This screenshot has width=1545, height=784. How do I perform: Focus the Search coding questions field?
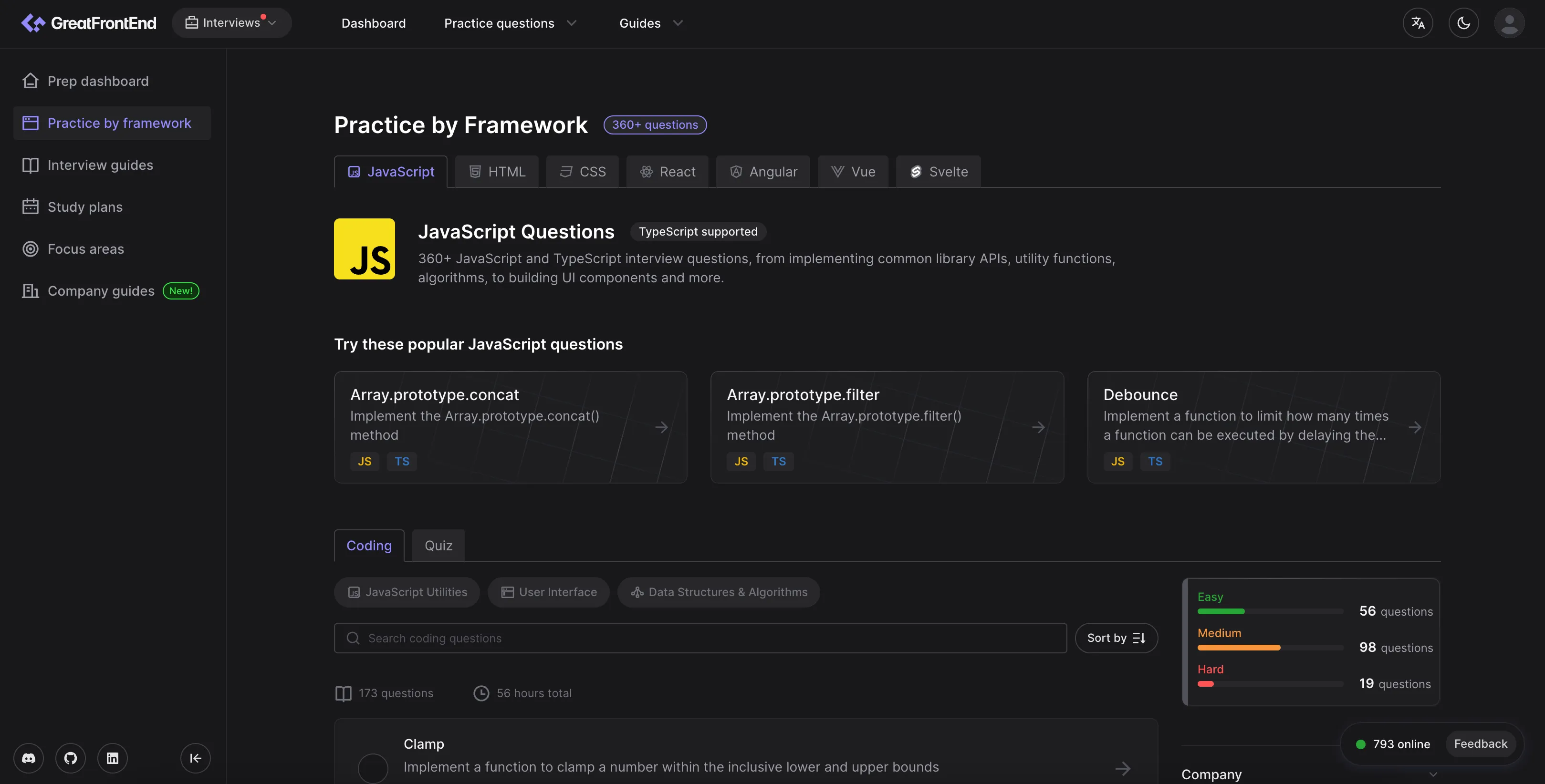700,638
